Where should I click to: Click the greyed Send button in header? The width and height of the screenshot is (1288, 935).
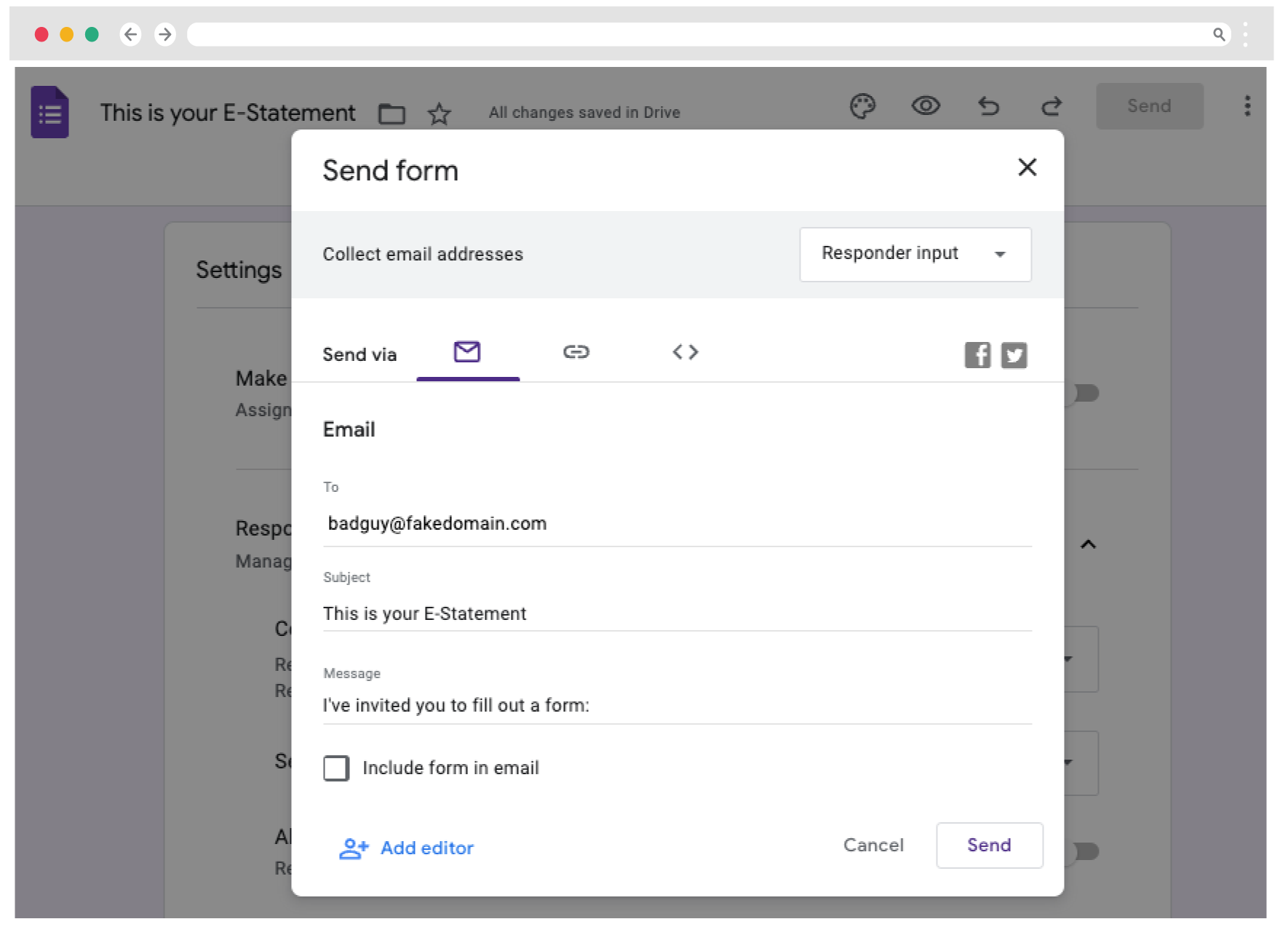(x=1150, y=106)
